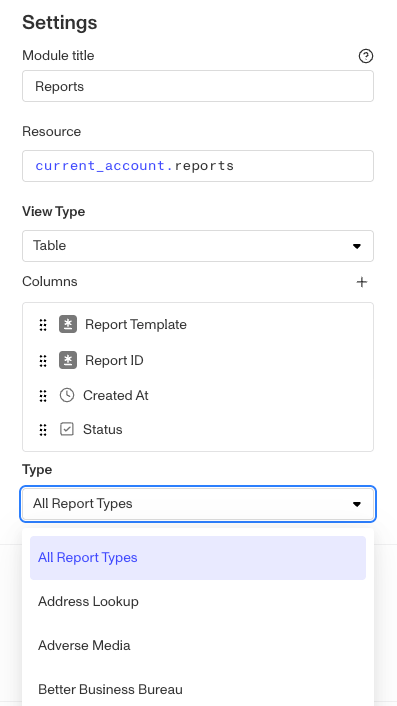Click the Columns label

tap(50, 282)
